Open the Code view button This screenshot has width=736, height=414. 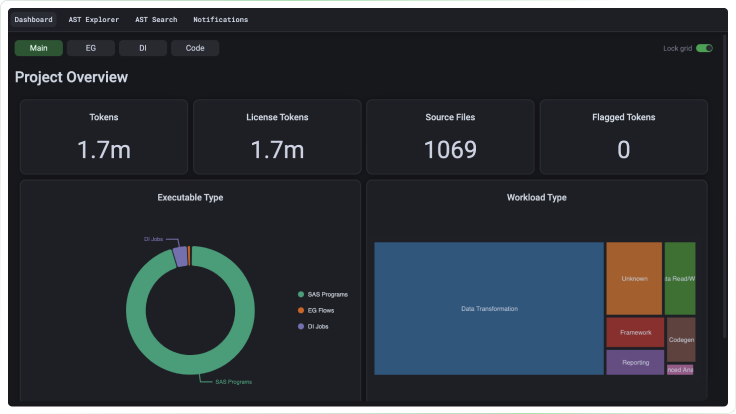pyautogui.click(x=195, y=48)
